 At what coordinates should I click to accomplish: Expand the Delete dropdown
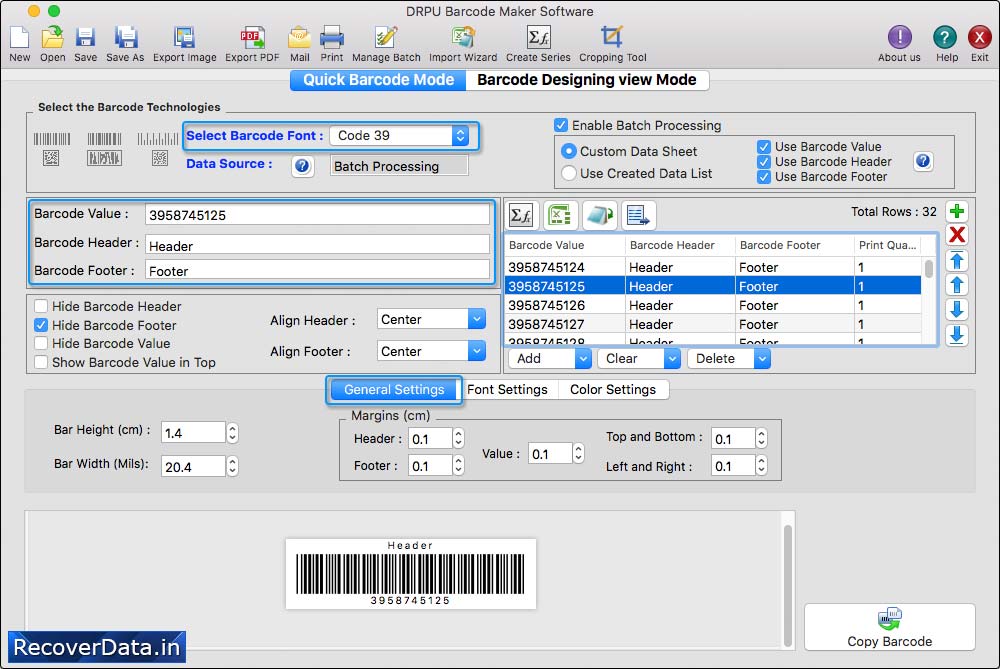tap(762, 359)
